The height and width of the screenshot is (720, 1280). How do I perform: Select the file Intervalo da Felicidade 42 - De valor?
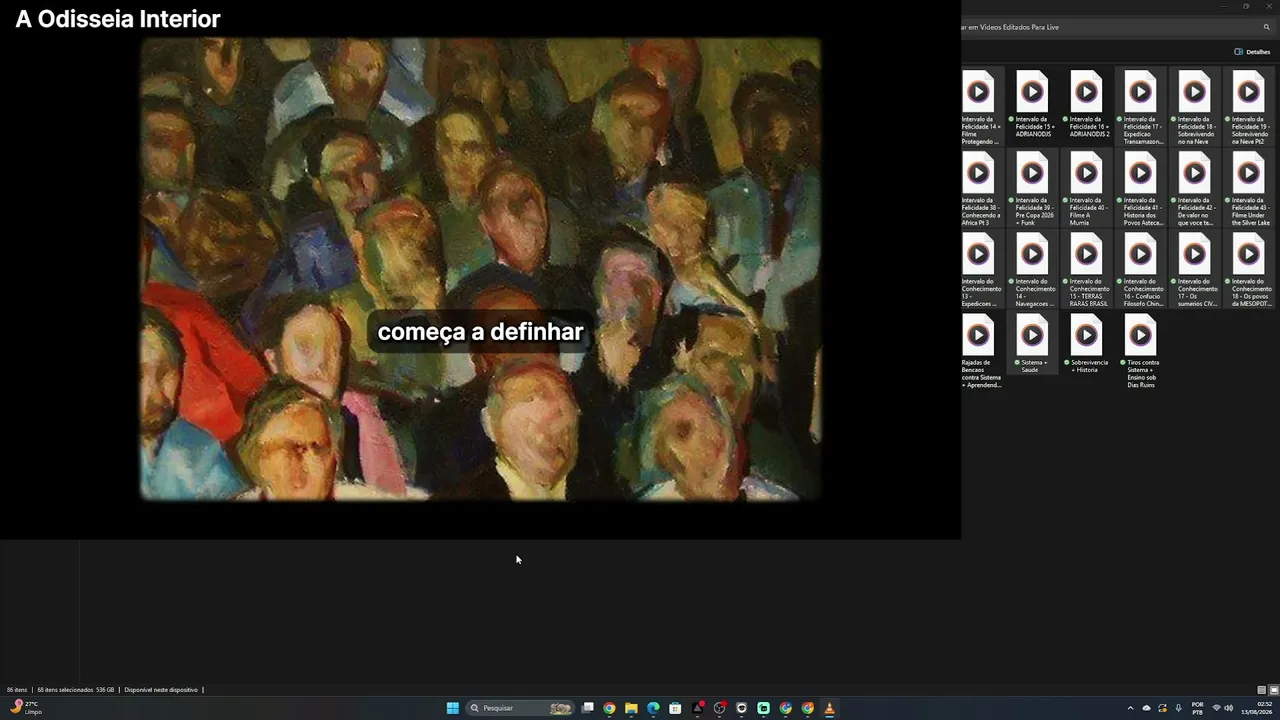pos(1195,189)
